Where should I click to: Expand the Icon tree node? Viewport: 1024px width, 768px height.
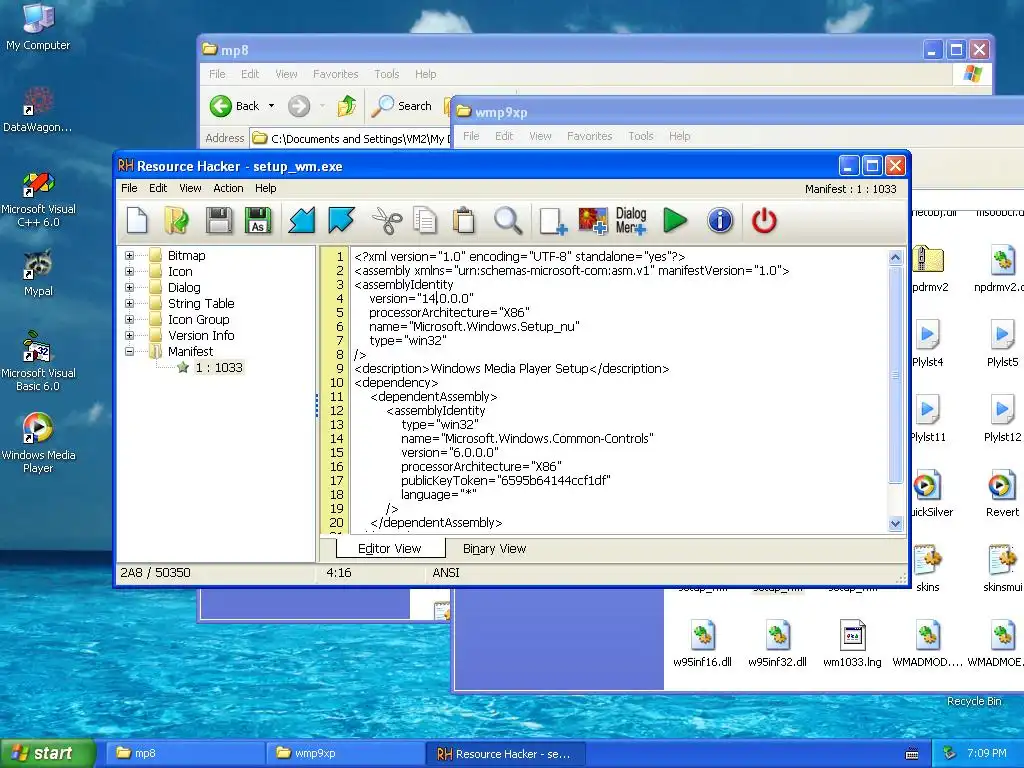coord(129,271)
